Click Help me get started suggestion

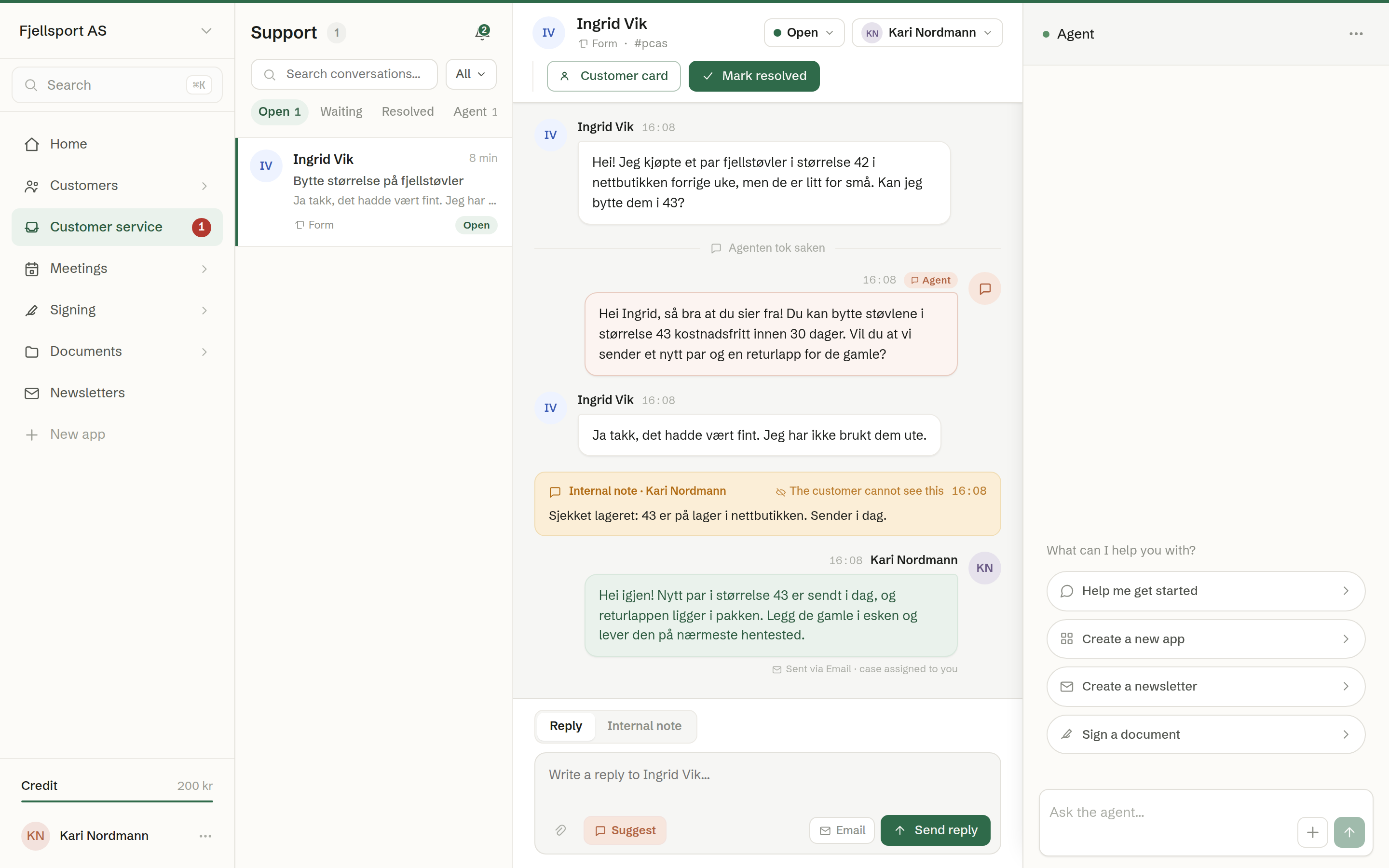(x=1205, y=591)
